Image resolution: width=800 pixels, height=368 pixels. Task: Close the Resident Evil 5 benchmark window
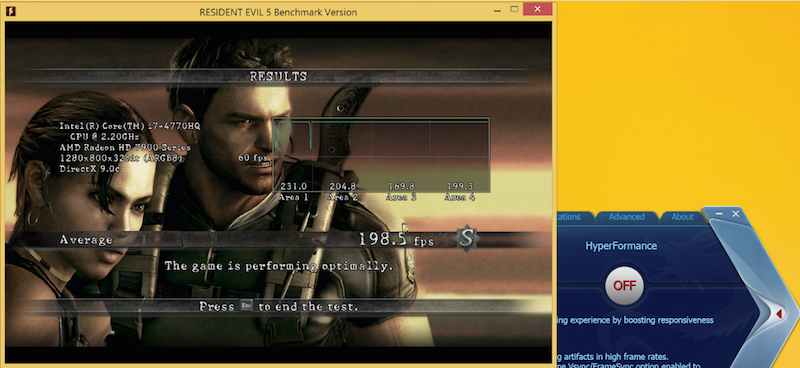[x=537, y=9]
